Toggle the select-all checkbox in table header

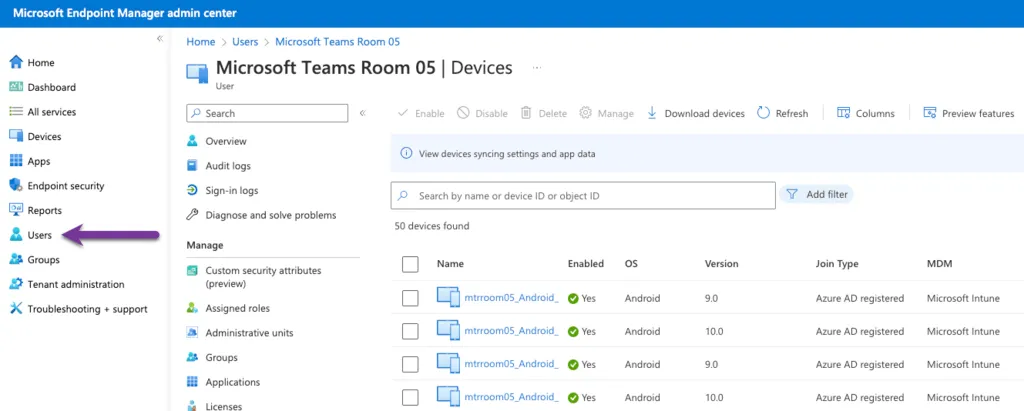tap(410, 264)
